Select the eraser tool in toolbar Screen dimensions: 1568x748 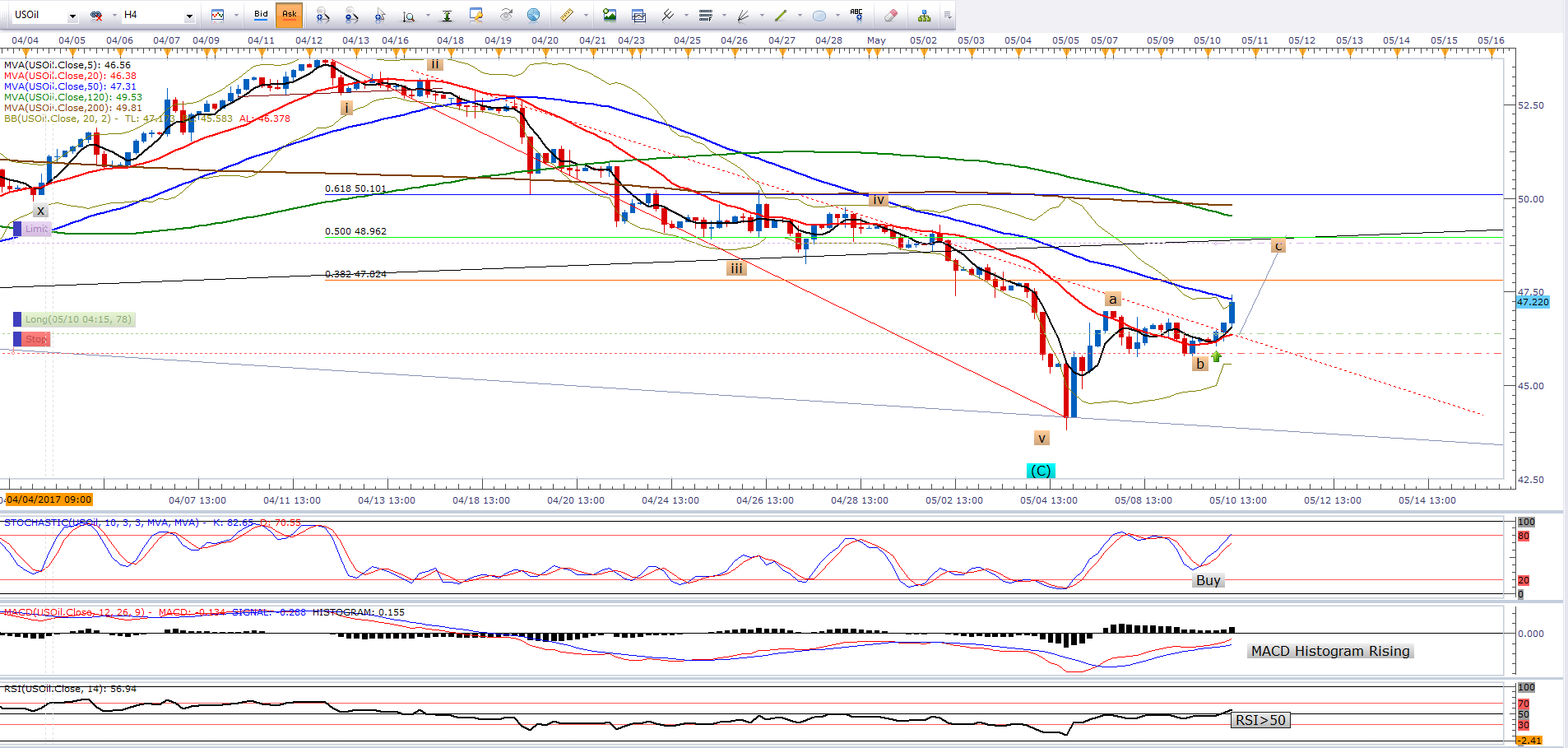coord(891,15)
